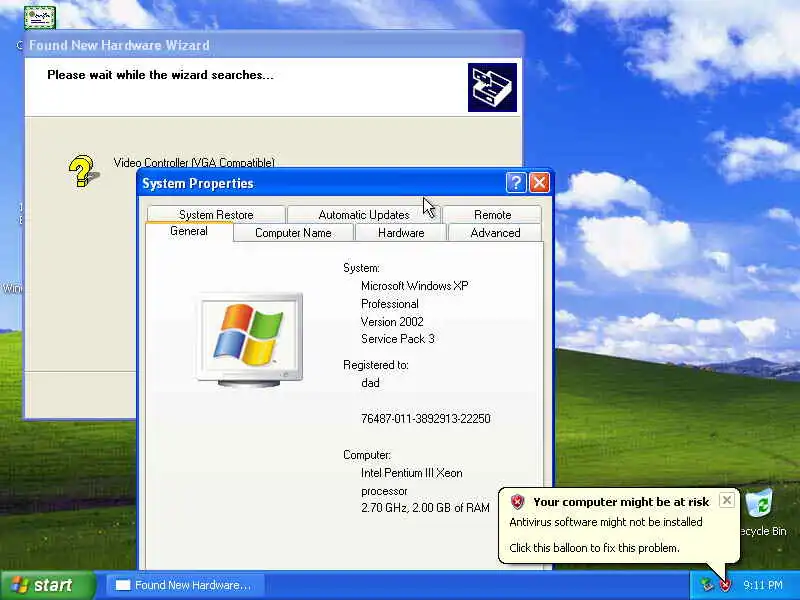The image size is (800, 600).
Task: Click the 'Service Pack 3' text
Action: point(398,339)
